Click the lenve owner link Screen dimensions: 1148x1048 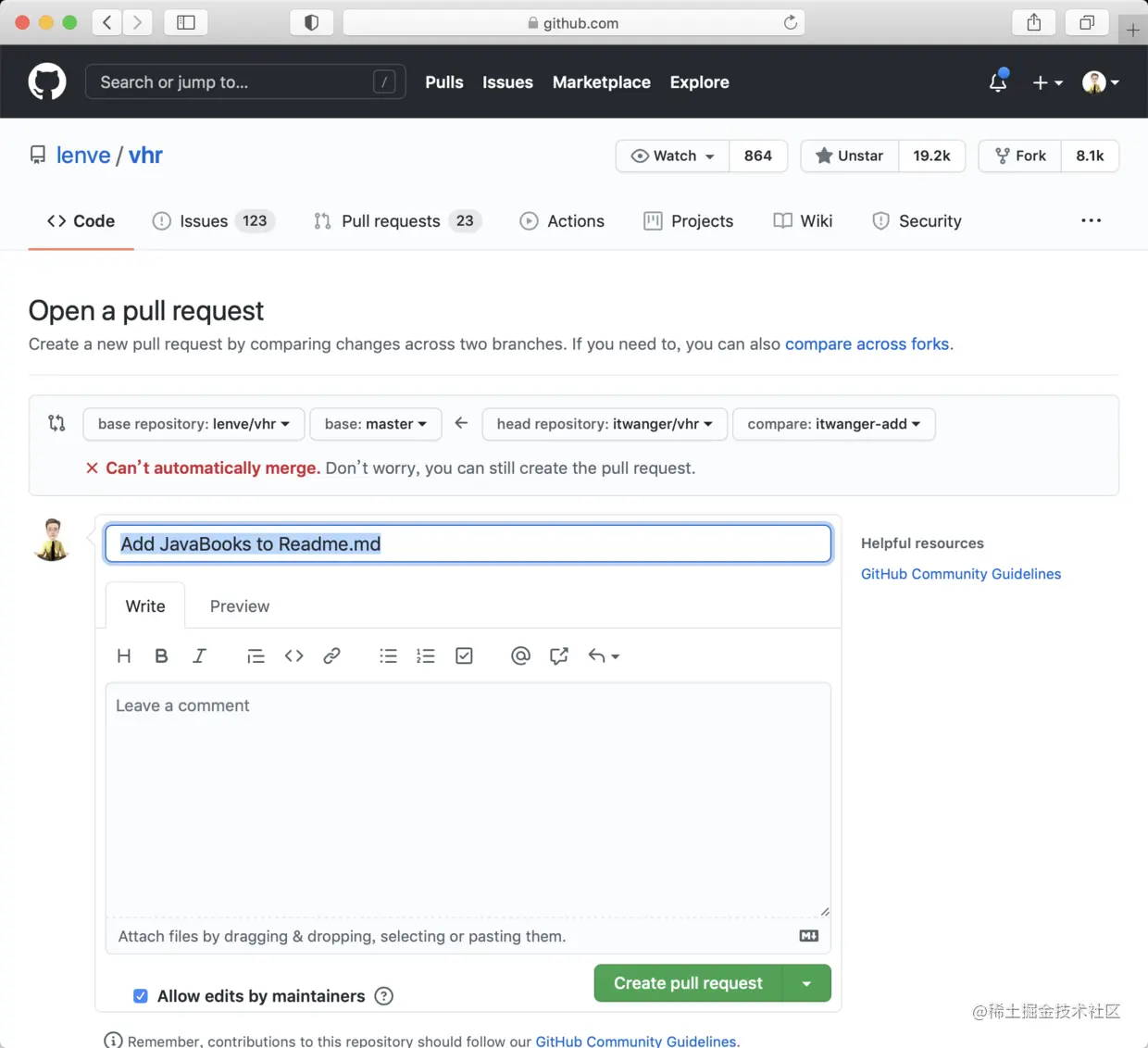83,156
